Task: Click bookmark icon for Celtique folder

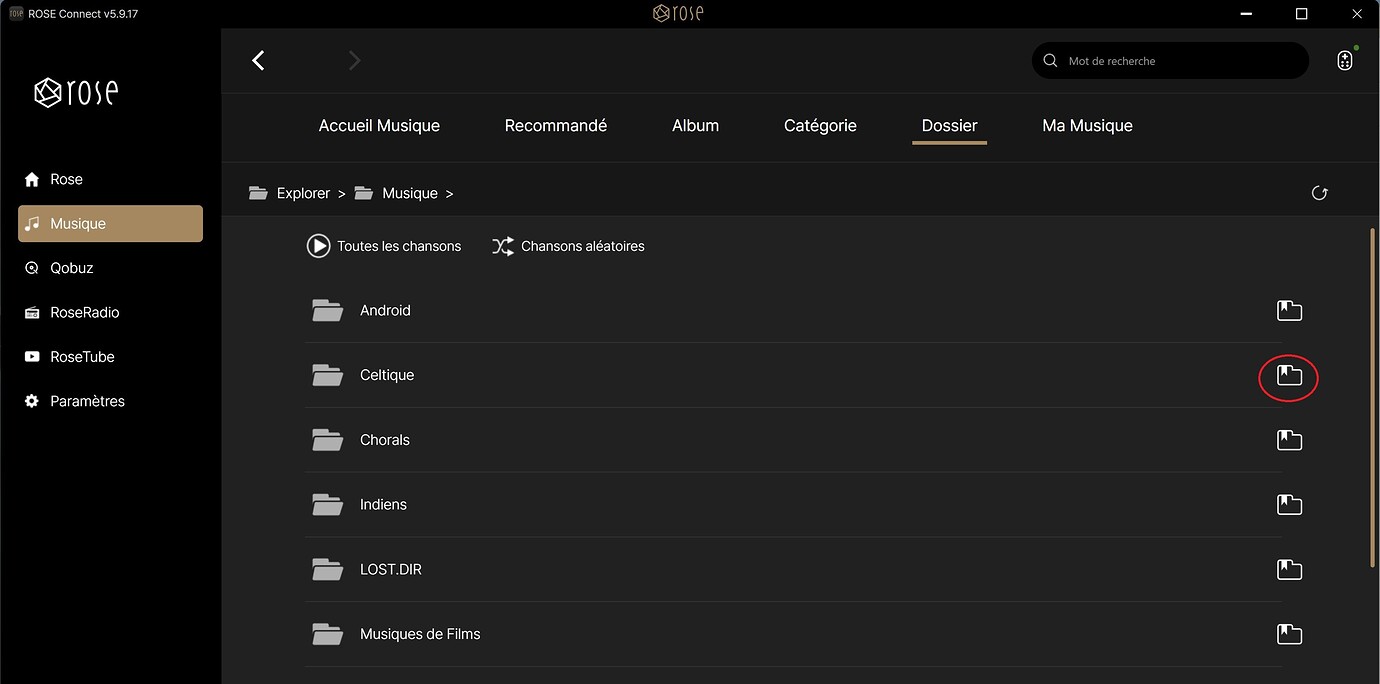Action: click(x=1289, y=376)
